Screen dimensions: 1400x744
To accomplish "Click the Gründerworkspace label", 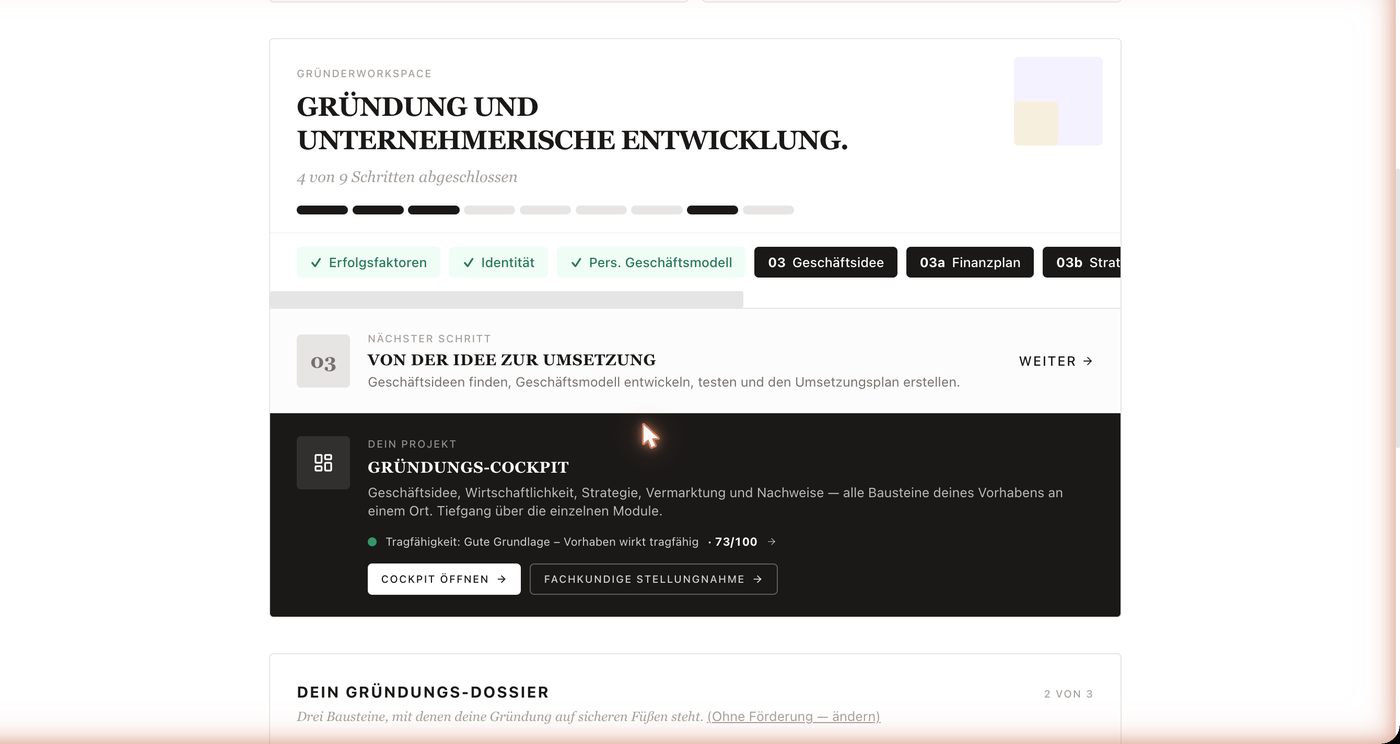I will [x=364, y=74].
